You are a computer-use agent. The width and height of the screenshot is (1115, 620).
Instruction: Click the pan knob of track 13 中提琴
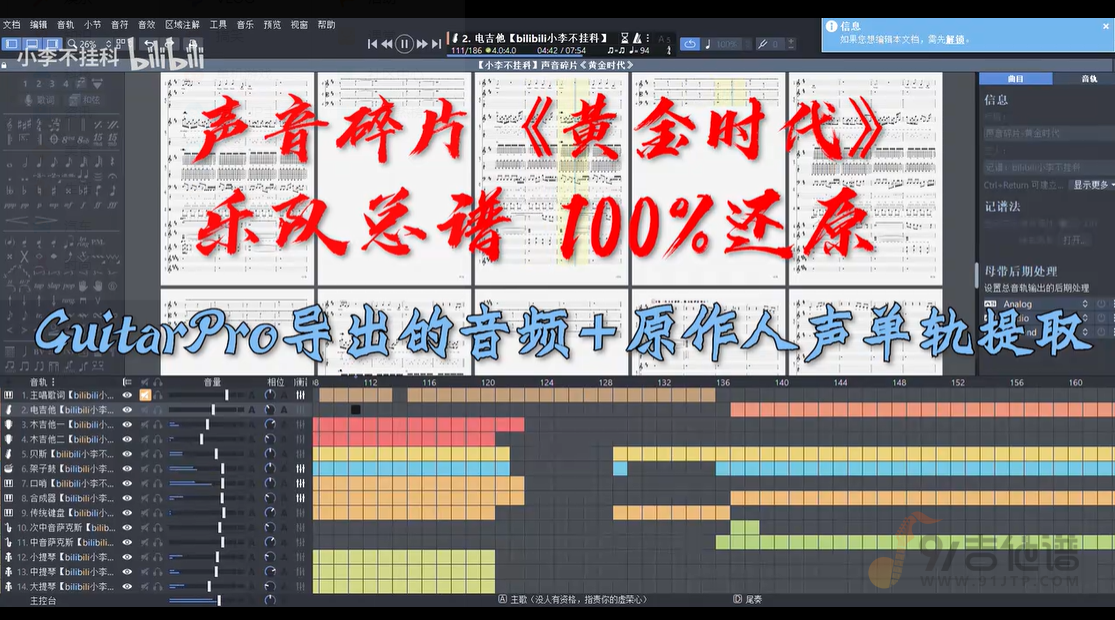(270, 572)
